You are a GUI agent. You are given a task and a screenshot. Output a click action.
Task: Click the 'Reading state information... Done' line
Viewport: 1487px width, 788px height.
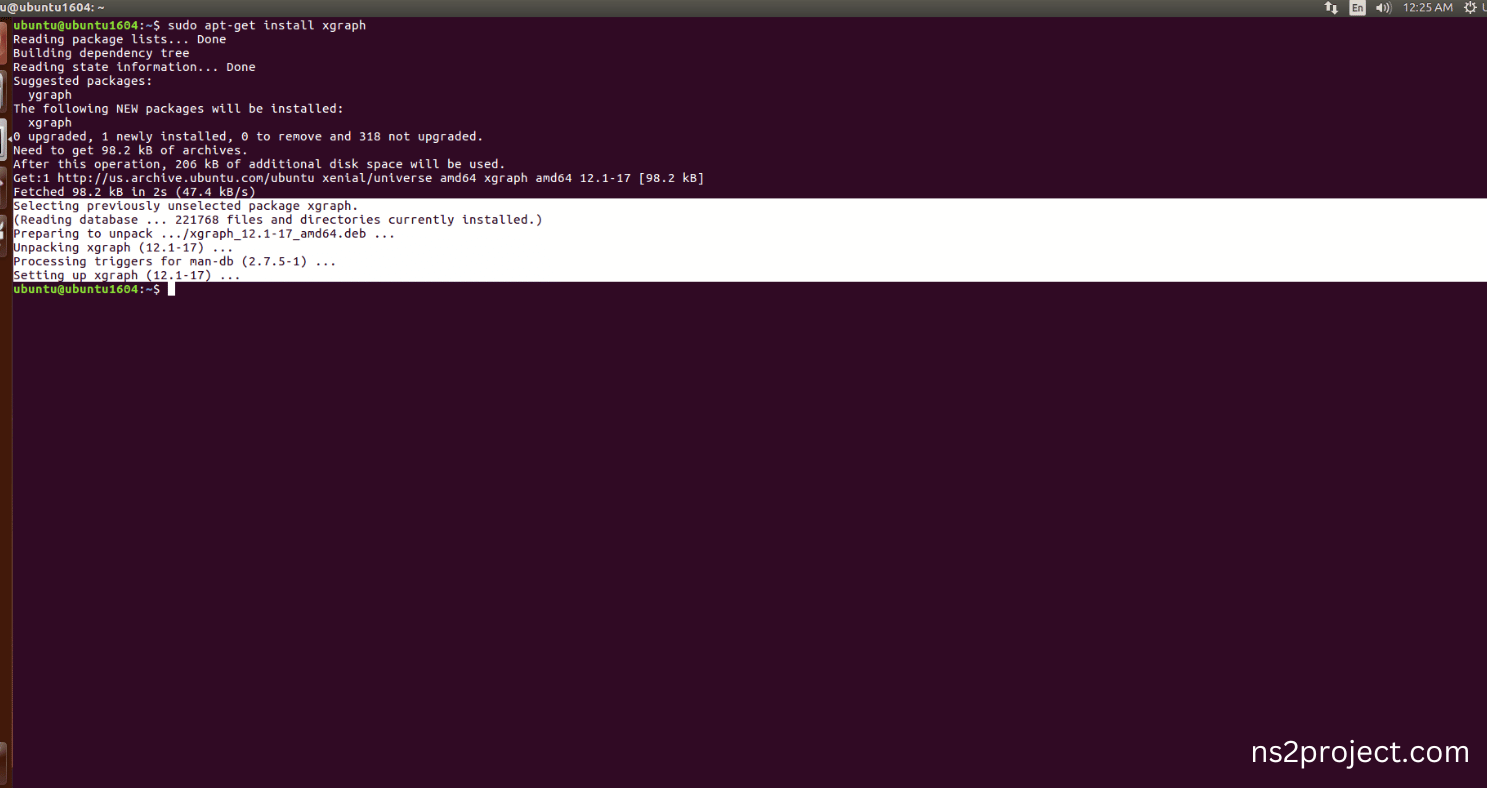(134, 67)
